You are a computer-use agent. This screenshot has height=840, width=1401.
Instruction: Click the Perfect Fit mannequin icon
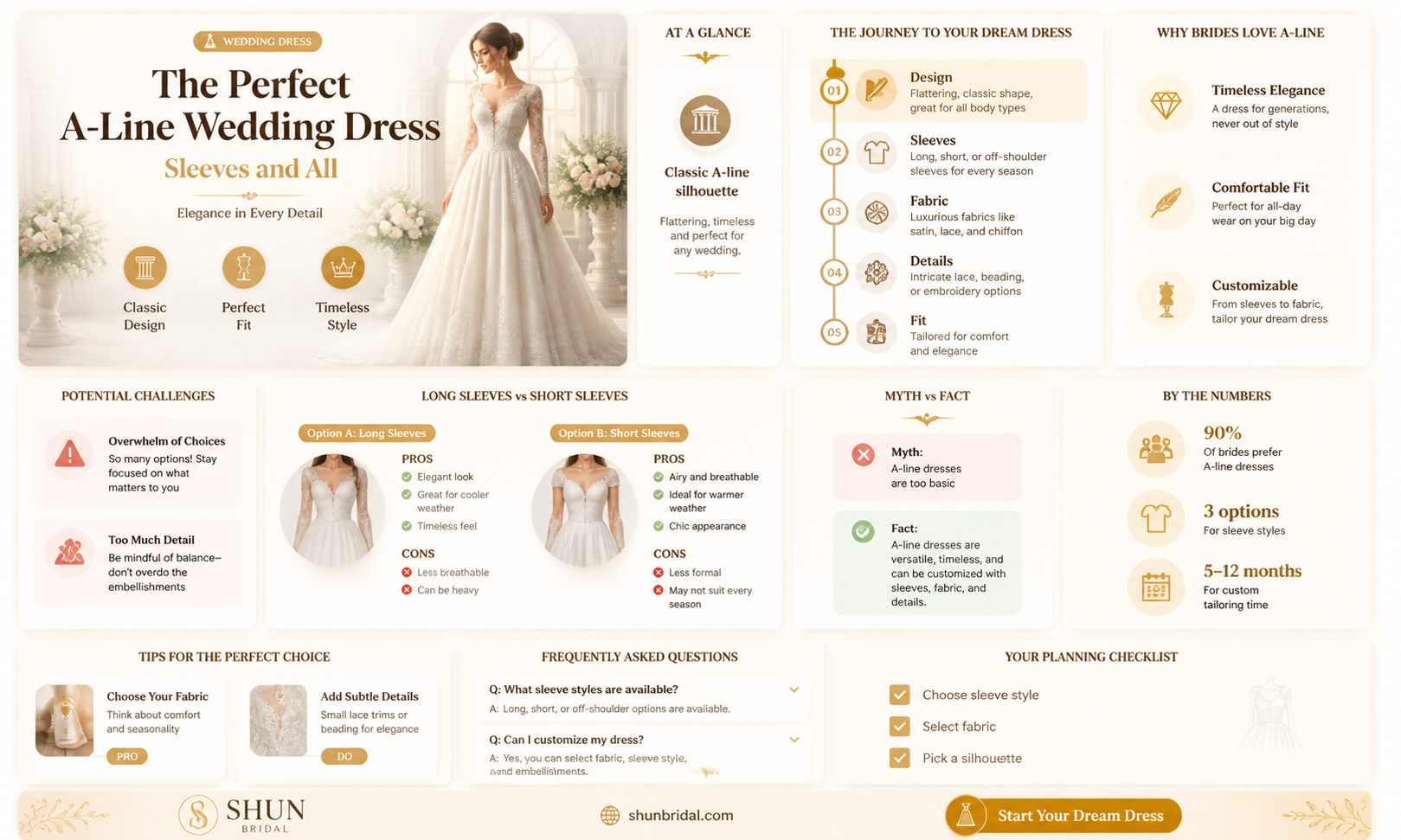coord(244,267)
